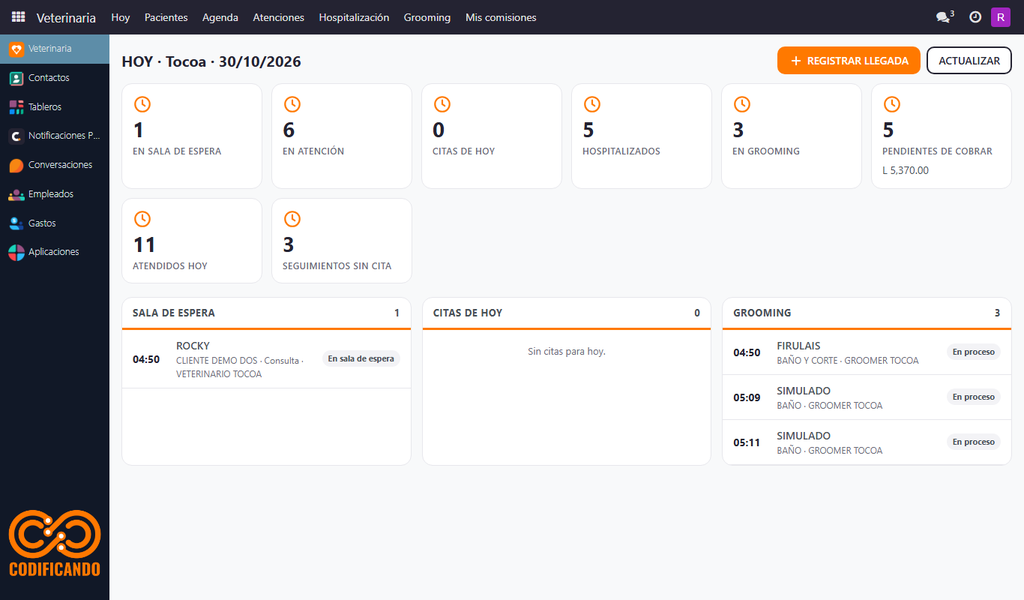This screenshot has width=1024, height=600.
Task: Click the Registrar Llegada button
Action: coord(848,61)
